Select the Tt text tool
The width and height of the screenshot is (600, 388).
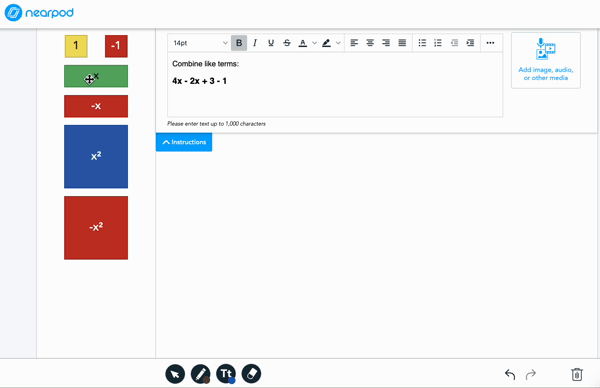pos(226,374)
